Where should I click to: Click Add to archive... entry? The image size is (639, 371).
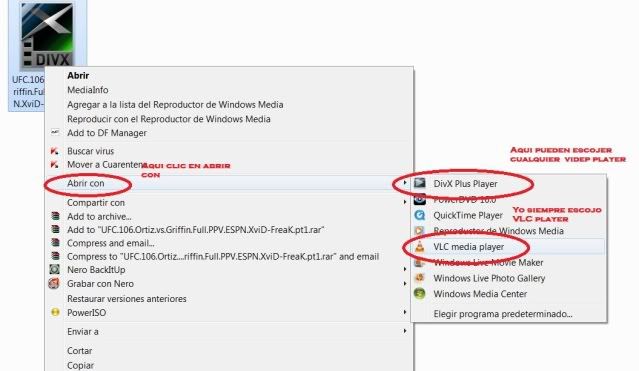pyautogui.click(x=99, y=216)
